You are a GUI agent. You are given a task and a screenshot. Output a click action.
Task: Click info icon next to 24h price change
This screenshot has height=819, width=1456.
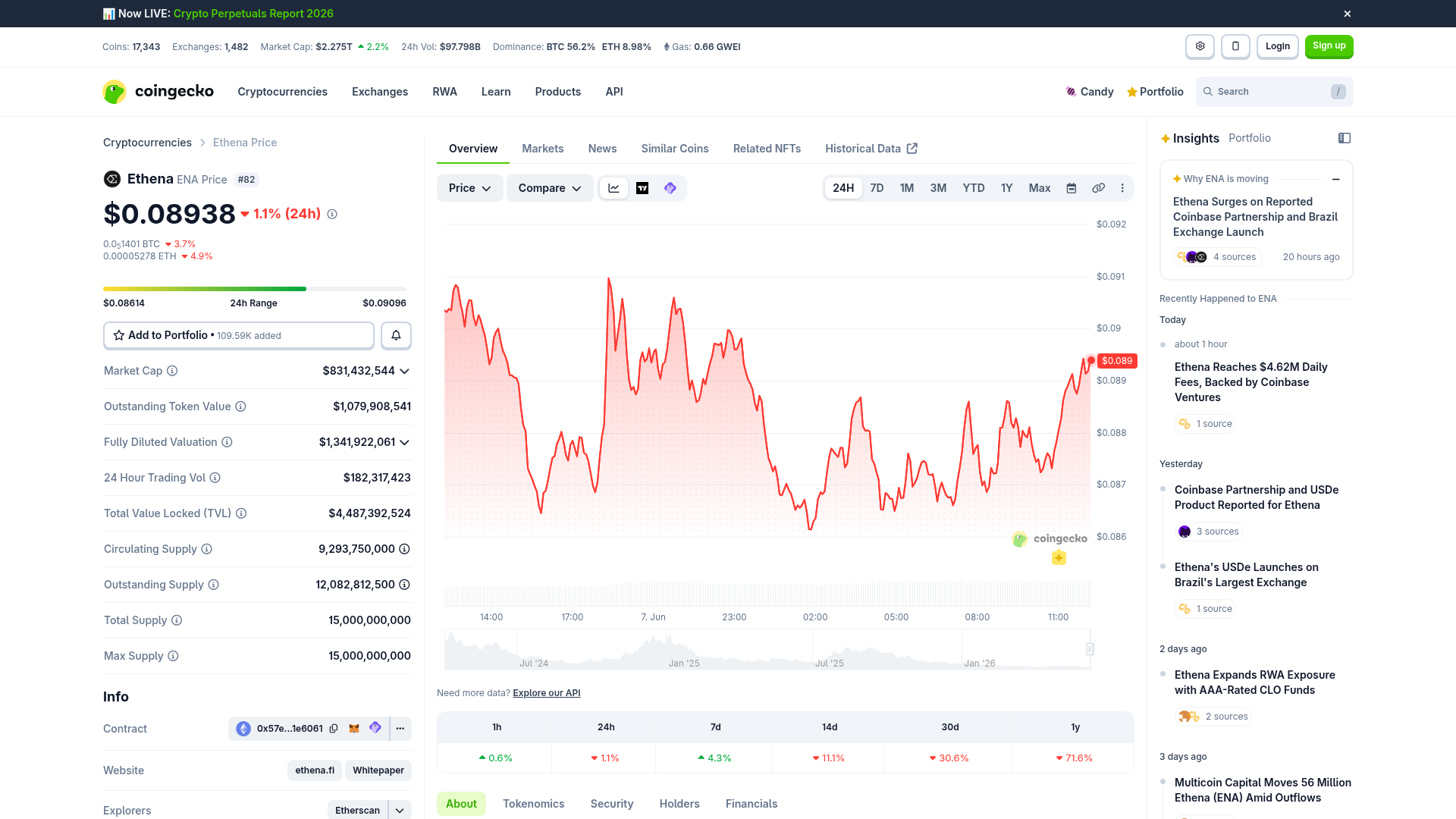click(x=332, y=215)
